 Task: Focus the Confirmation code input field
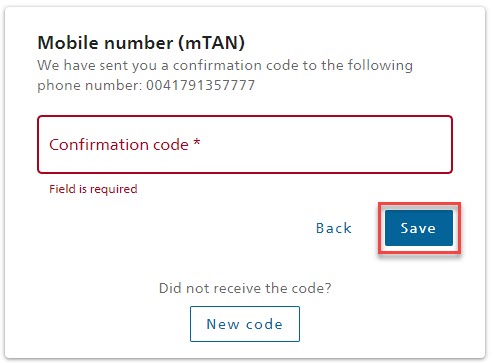click(x=245, y=145)
